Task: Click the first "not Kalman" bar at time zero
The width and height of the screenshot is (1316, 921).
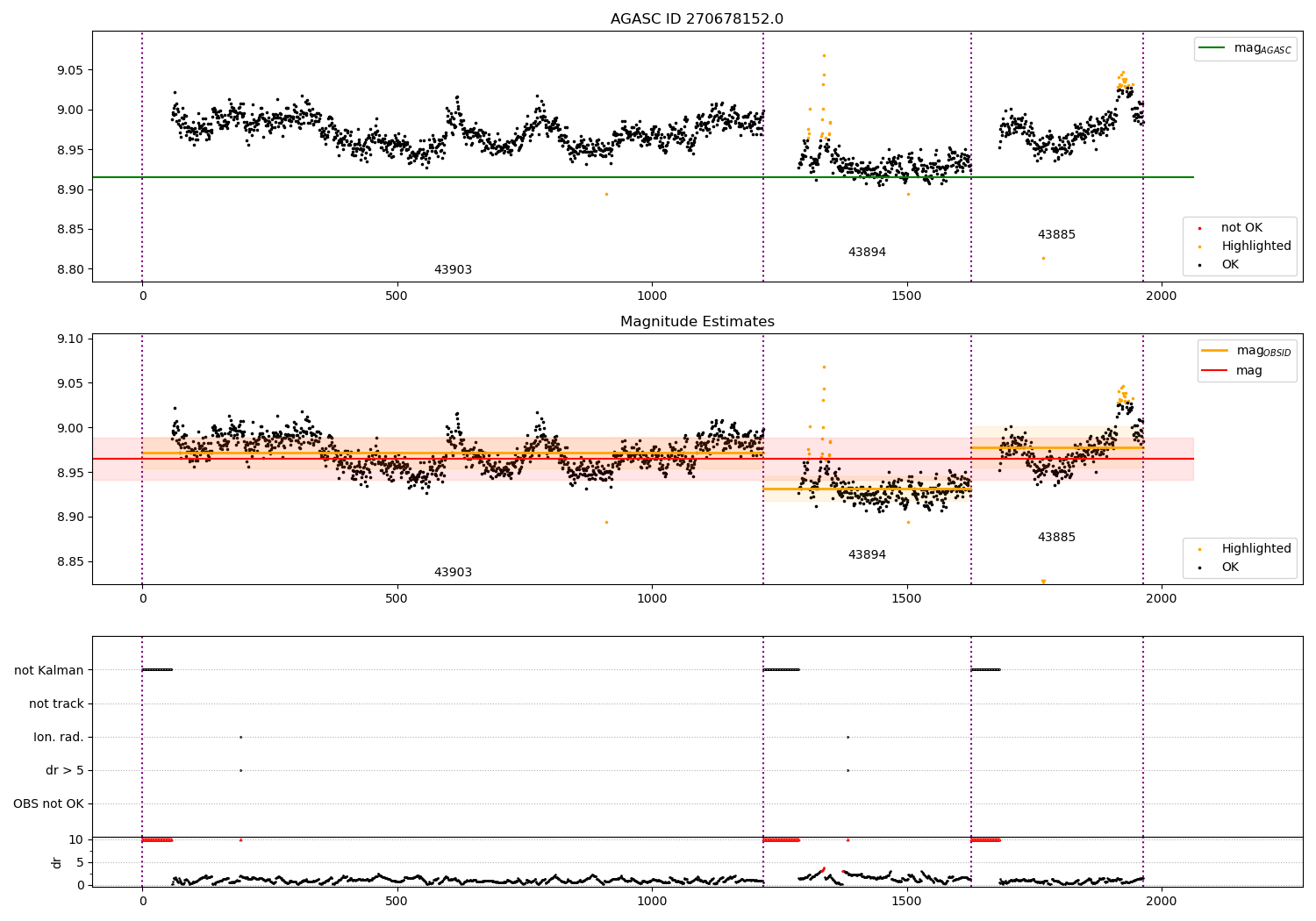Action: tap(157, 670)
